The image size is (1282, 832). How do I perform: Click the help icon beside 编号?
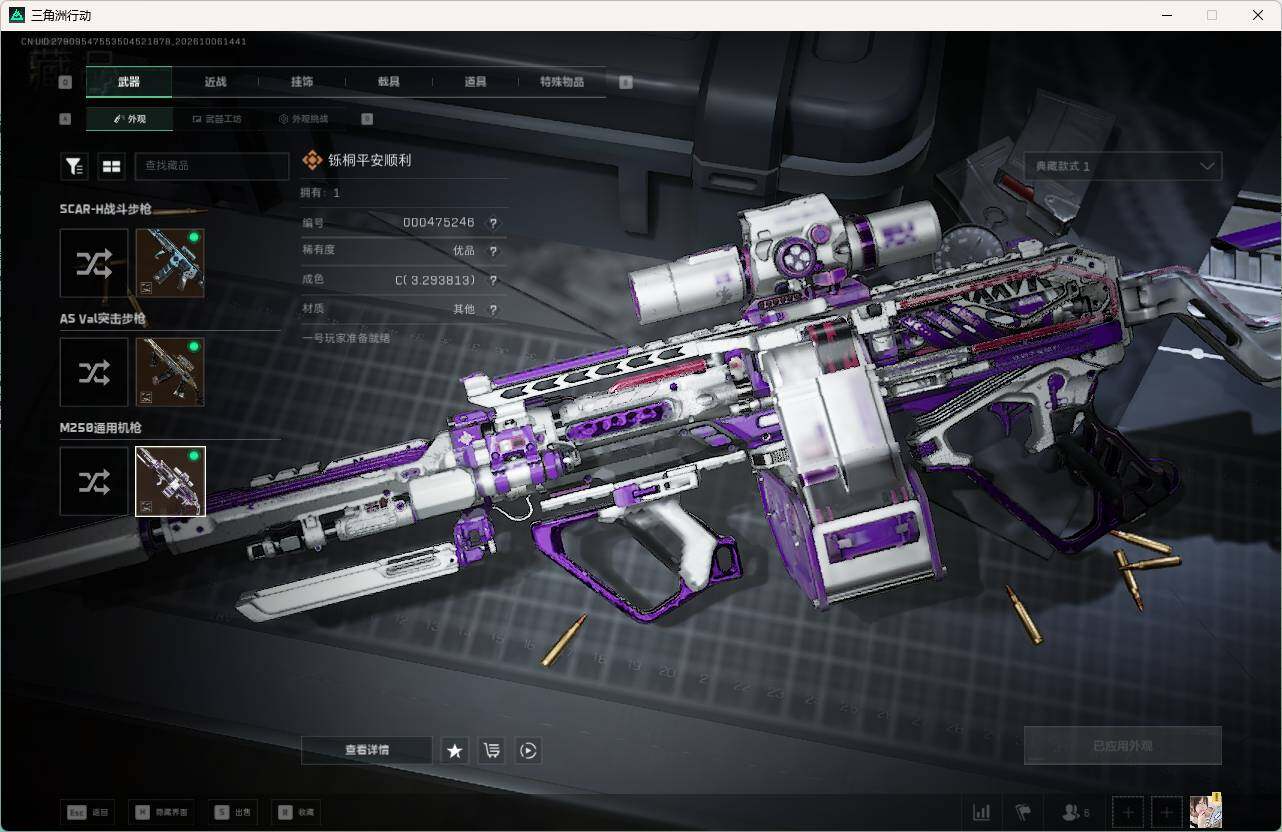[493, 223]
